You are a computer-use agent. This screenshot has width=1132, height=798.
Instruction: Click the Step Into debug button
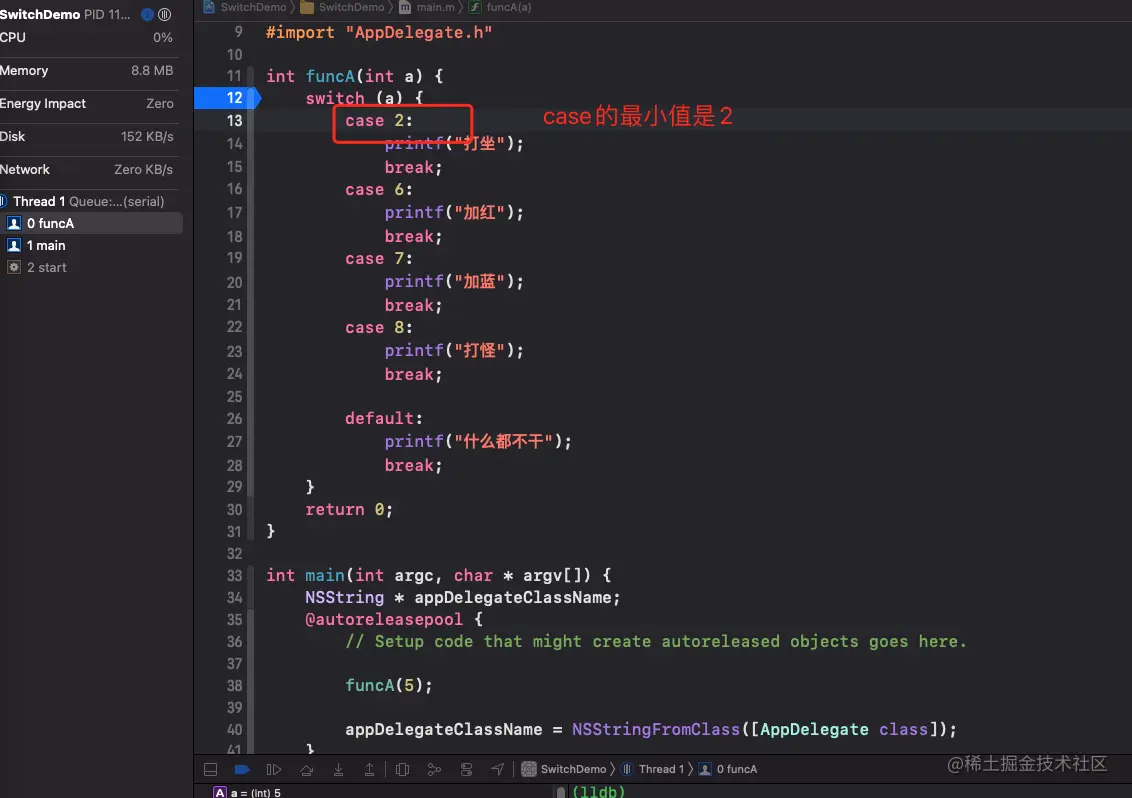point(338,769)
